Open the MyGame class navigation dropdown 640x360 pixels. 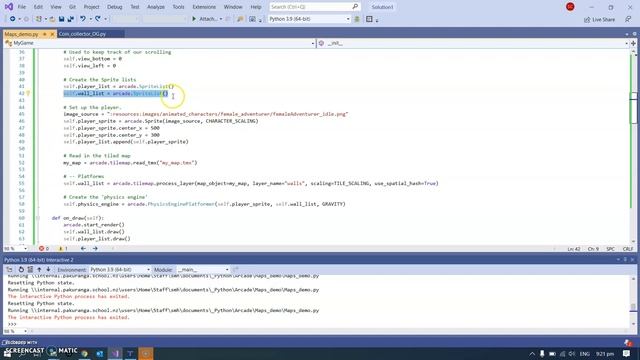pos(313,43)
